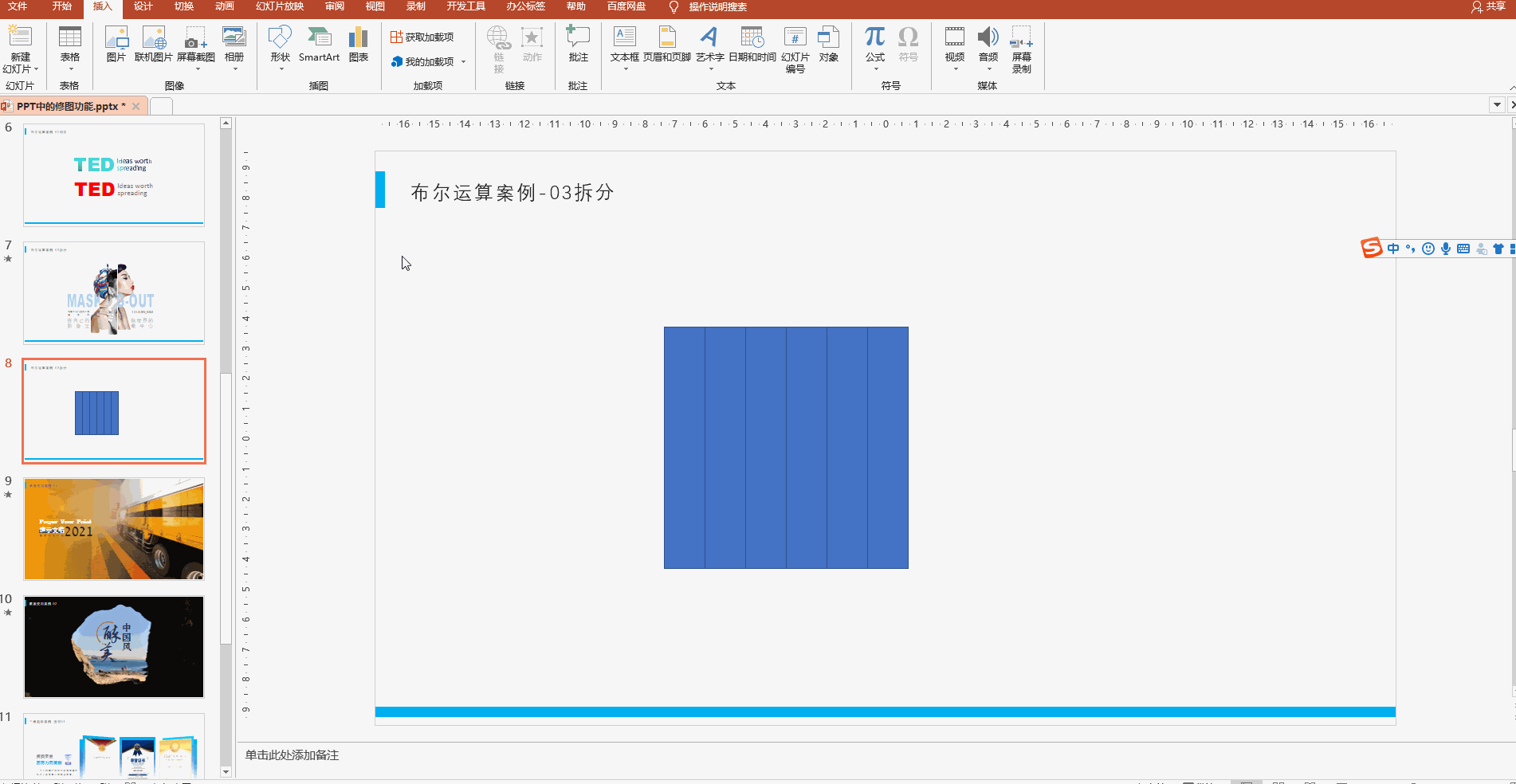Switch to the 动画 Animations tab
The height and width of the screenshot is (784, 1516).
pos(225,6)
